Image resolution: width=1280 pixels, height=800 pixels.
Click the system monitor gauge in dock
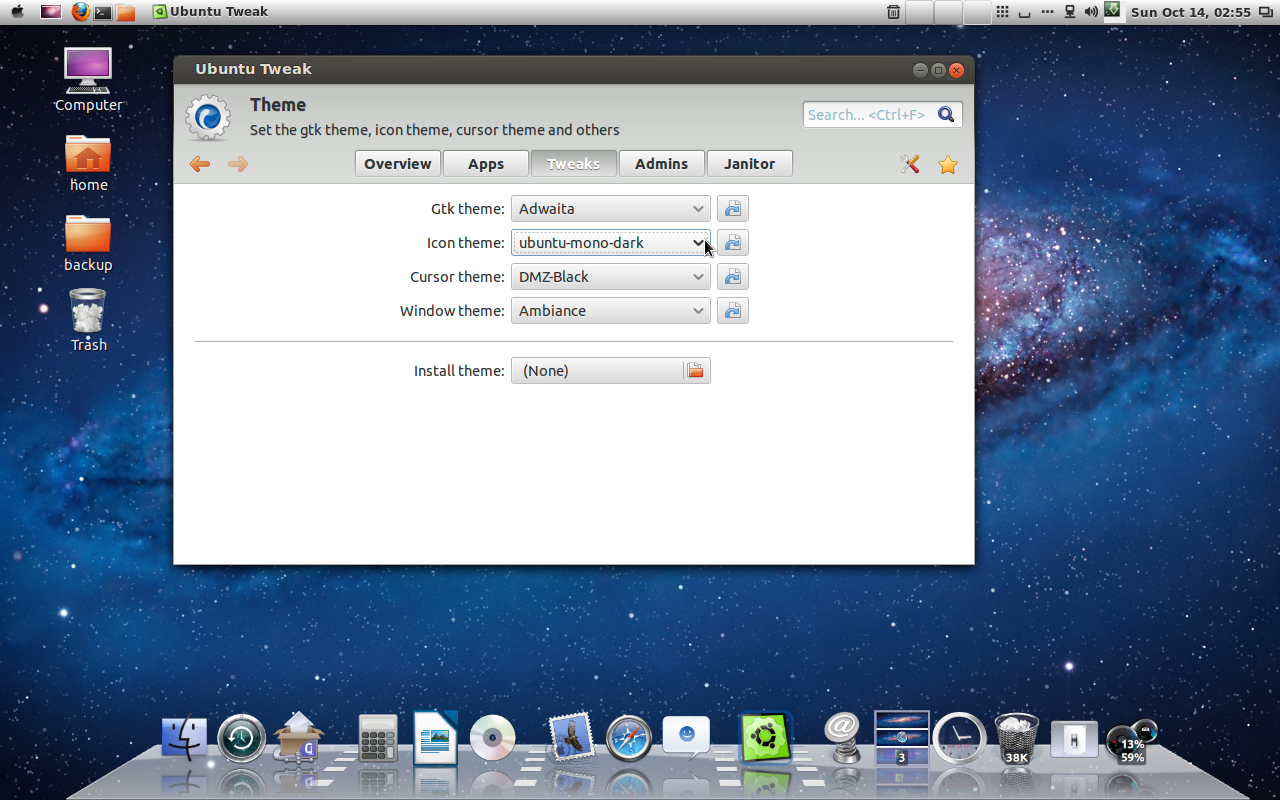click(1131, 742)
